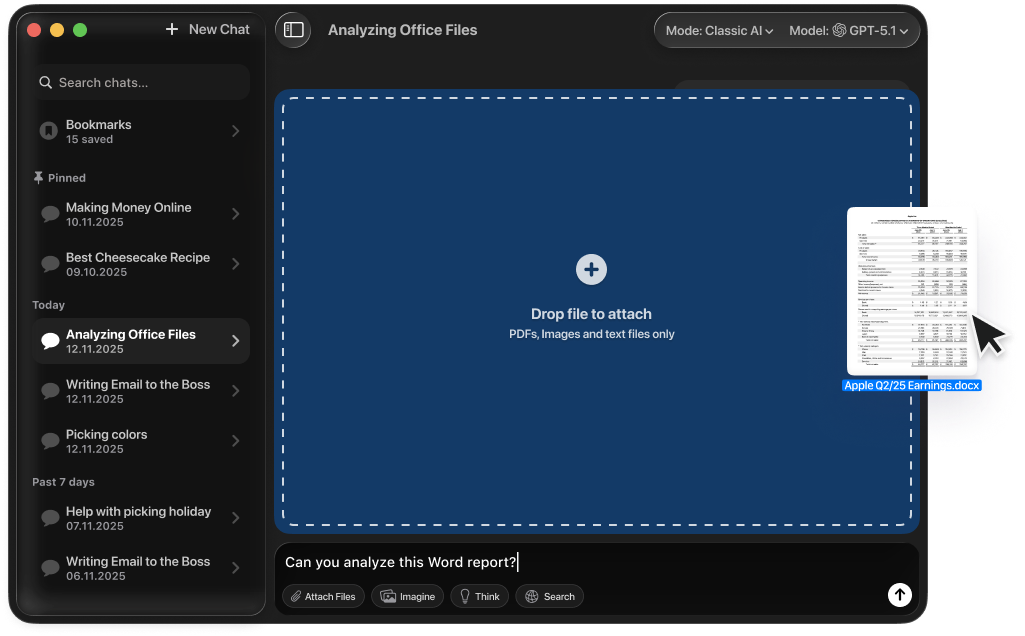The image size is (1025, 636).
Task: Click the plus circle in the drop zone
Action: tap(591, 269)
